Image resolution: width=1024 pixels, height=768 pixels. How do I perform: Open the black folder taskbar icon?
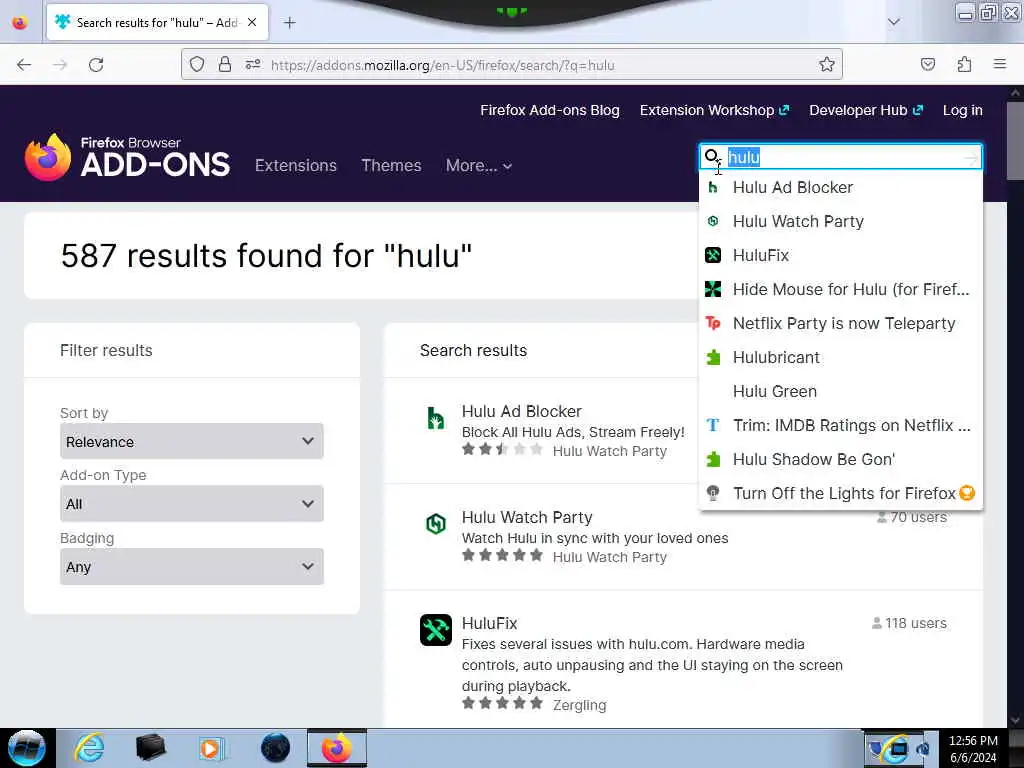click(150, 748)
